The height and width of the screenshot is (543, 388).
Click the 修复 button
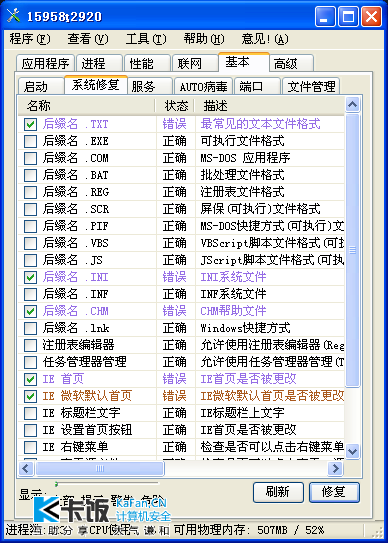pyautogui.click(x=334, y=492)
